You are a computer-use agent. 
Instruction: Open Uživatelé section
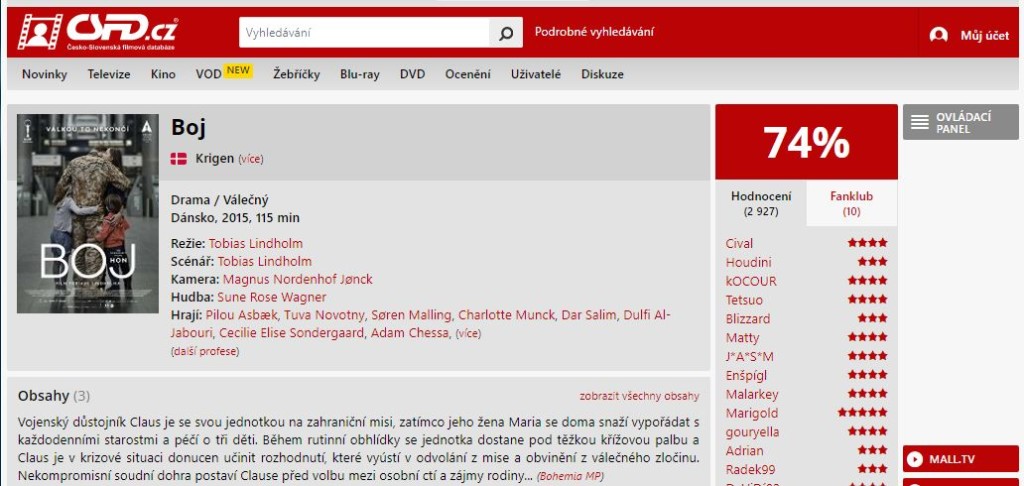536,74
